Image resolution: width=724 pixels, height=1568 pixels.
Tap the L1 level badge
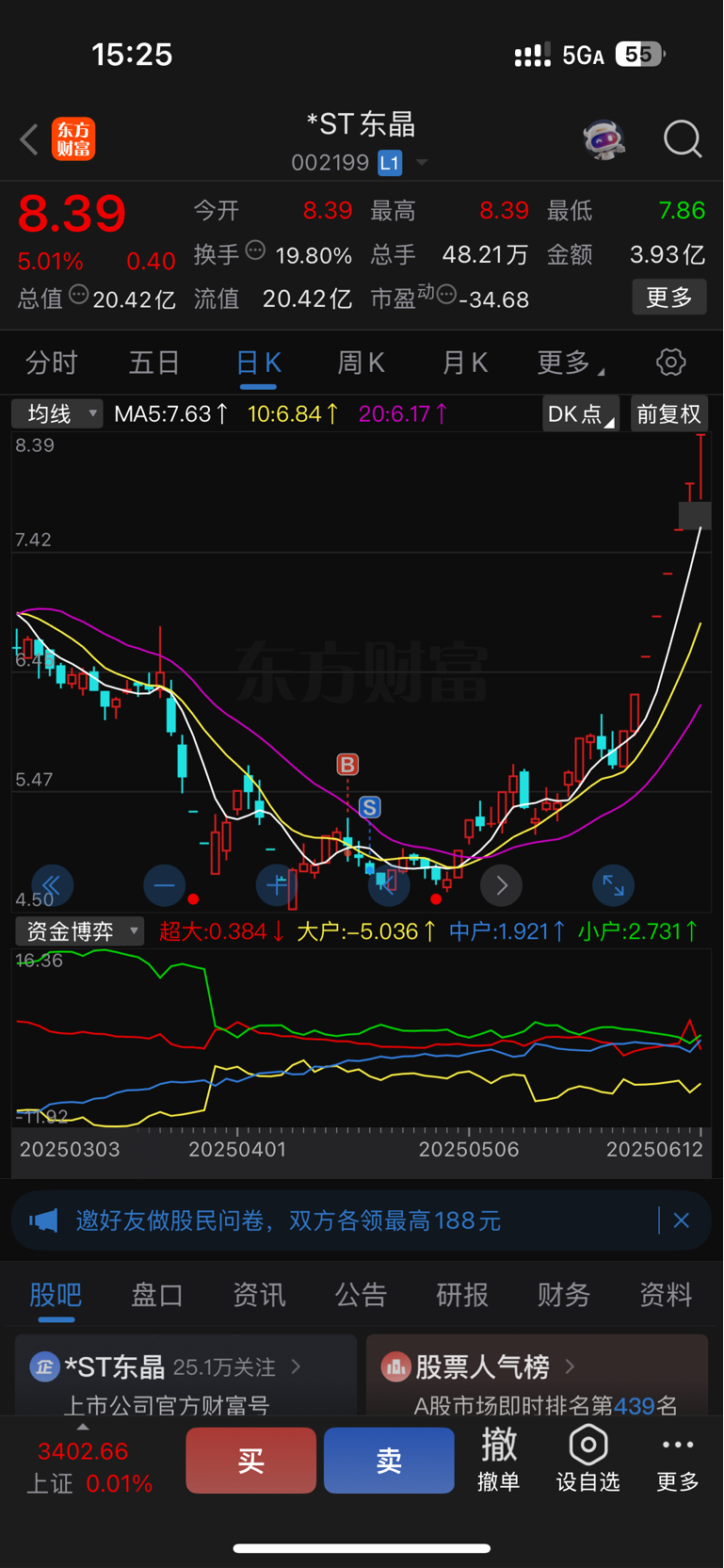point(390,163)
